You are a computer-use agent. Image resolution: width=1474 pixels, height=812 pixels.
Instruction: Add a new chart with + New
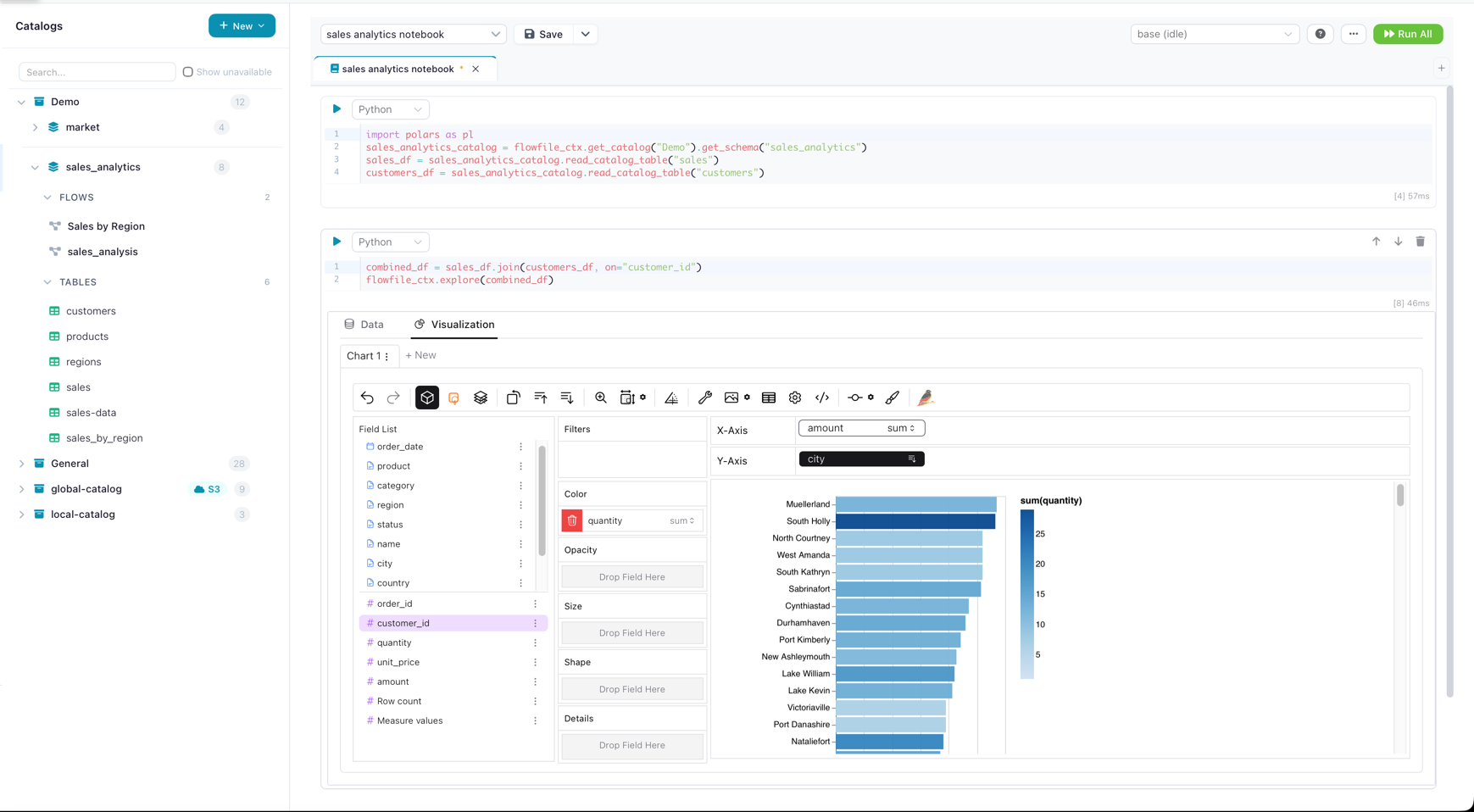pyautogui.click(x=420, y=355)
